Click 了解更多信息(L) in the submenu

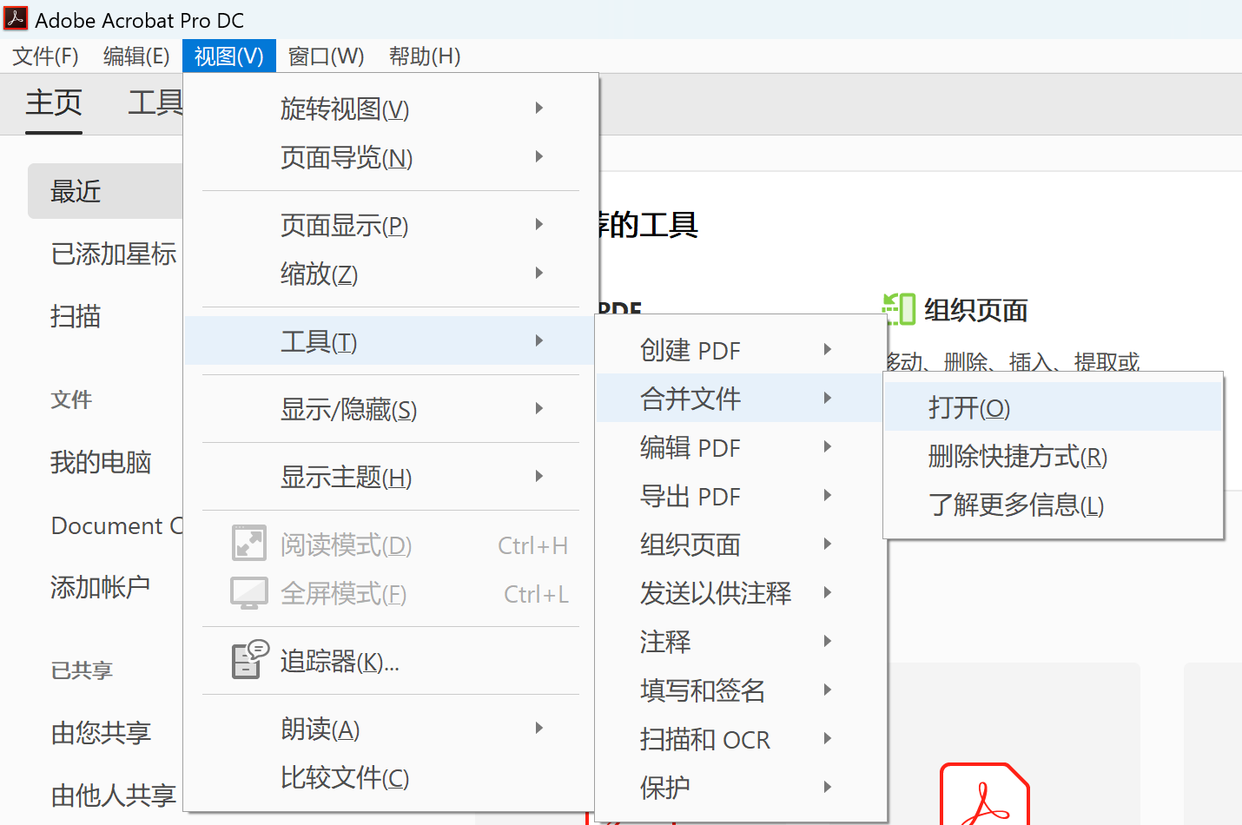[1053, 505]
